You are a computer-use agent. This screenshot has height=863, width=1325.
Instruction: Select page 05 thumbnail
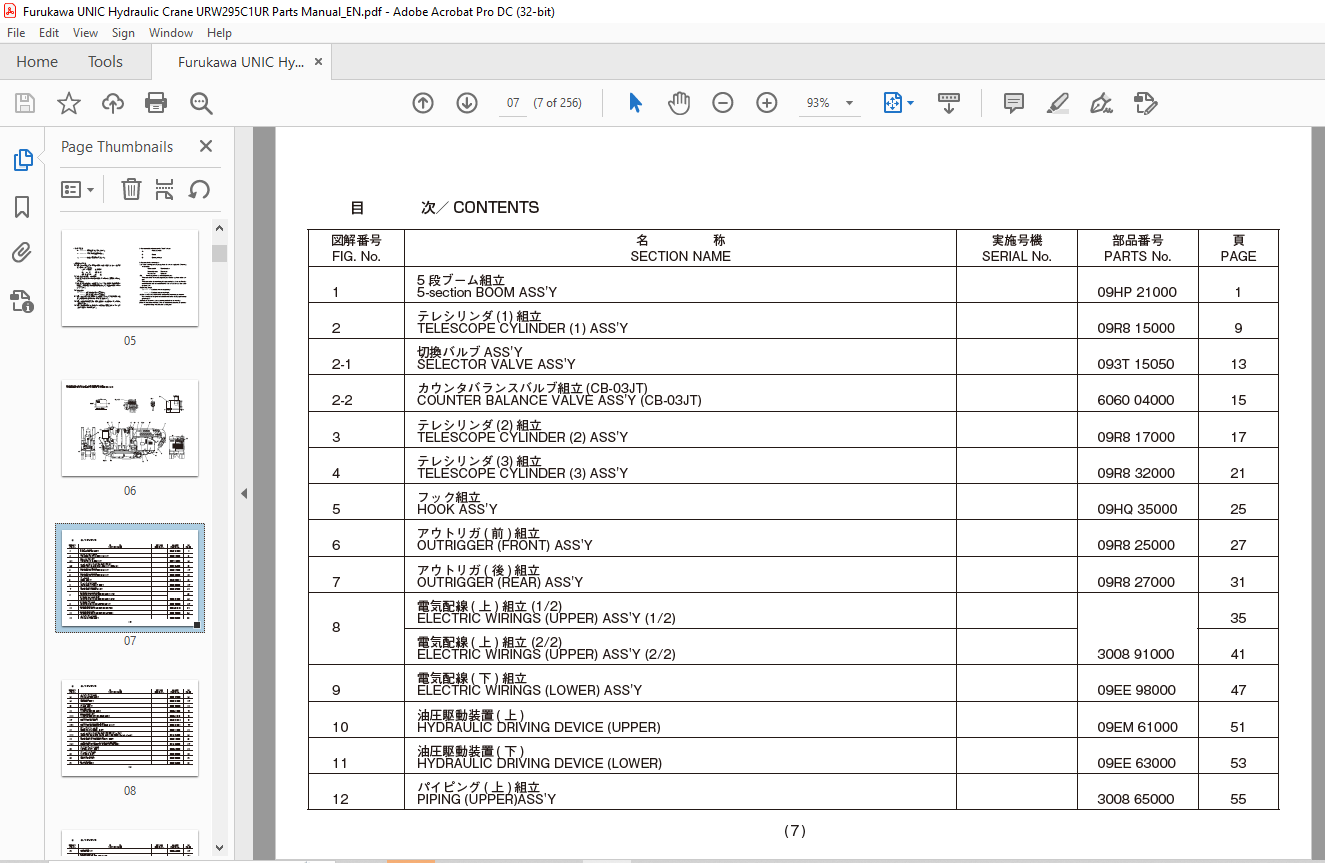click(130, 277)
